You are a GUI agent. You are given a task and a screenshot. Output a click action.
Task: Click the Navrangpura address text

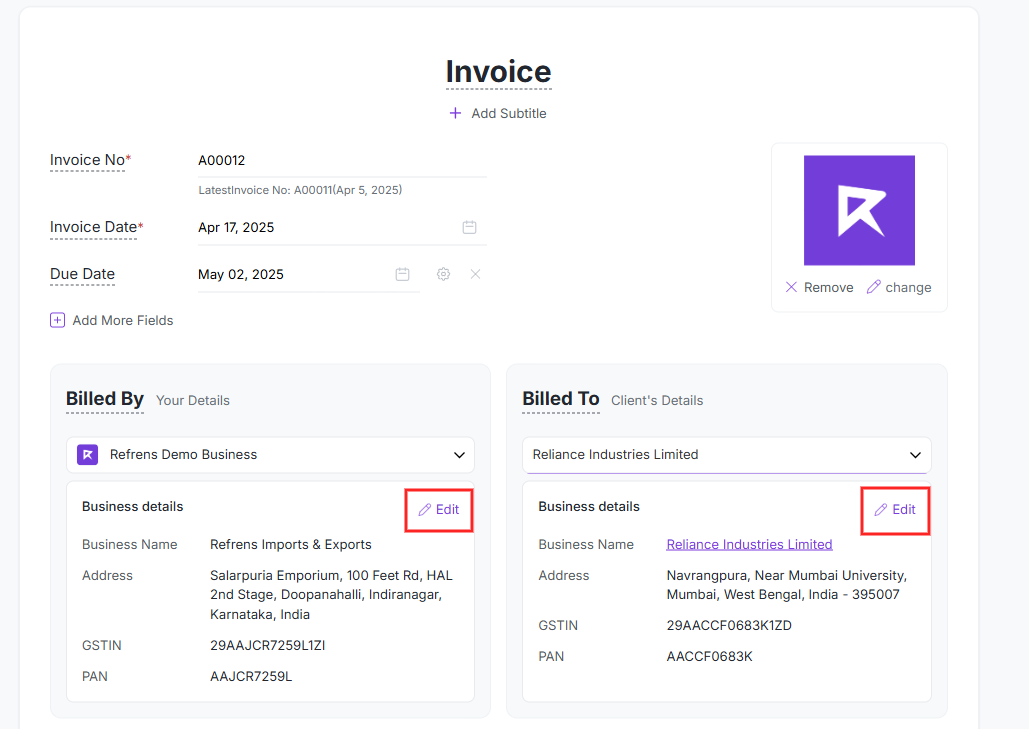coord(787,585)
